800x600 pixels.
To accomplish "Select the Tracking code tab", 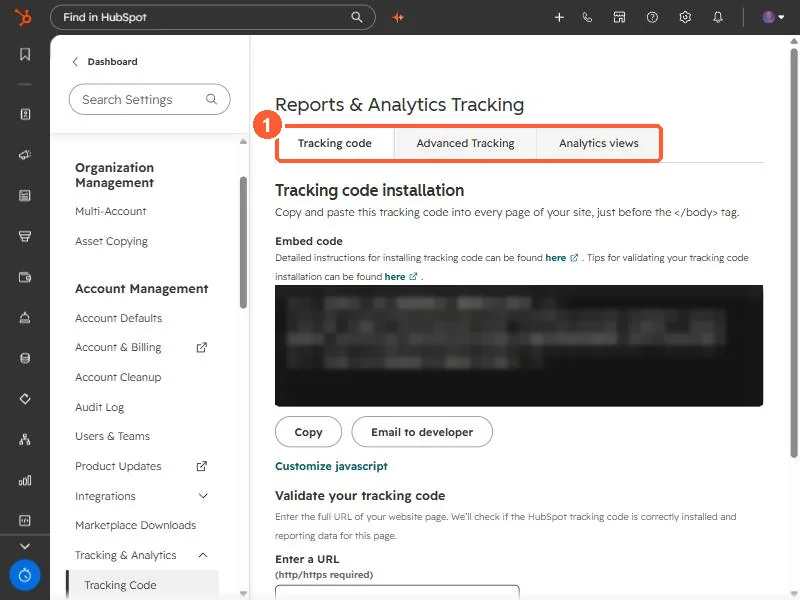I will click(x=335, y=143).
